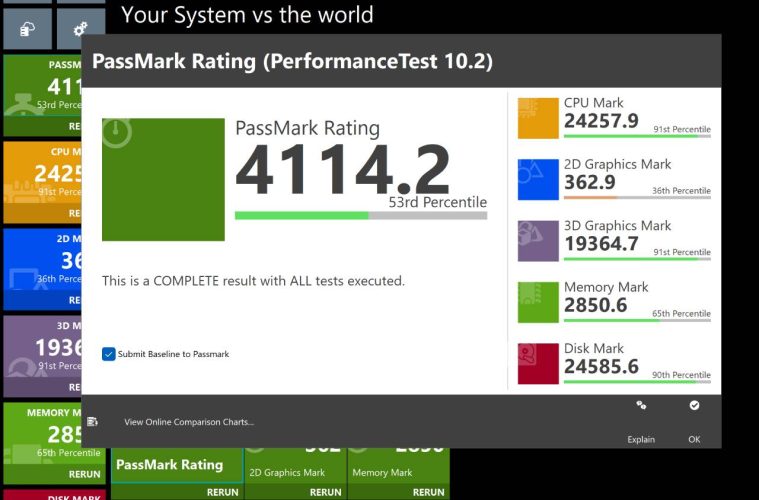Rerun the Memory Mark test in the left sidebar
The width and height of the screenshot is (759, 500).
point(84,474)
